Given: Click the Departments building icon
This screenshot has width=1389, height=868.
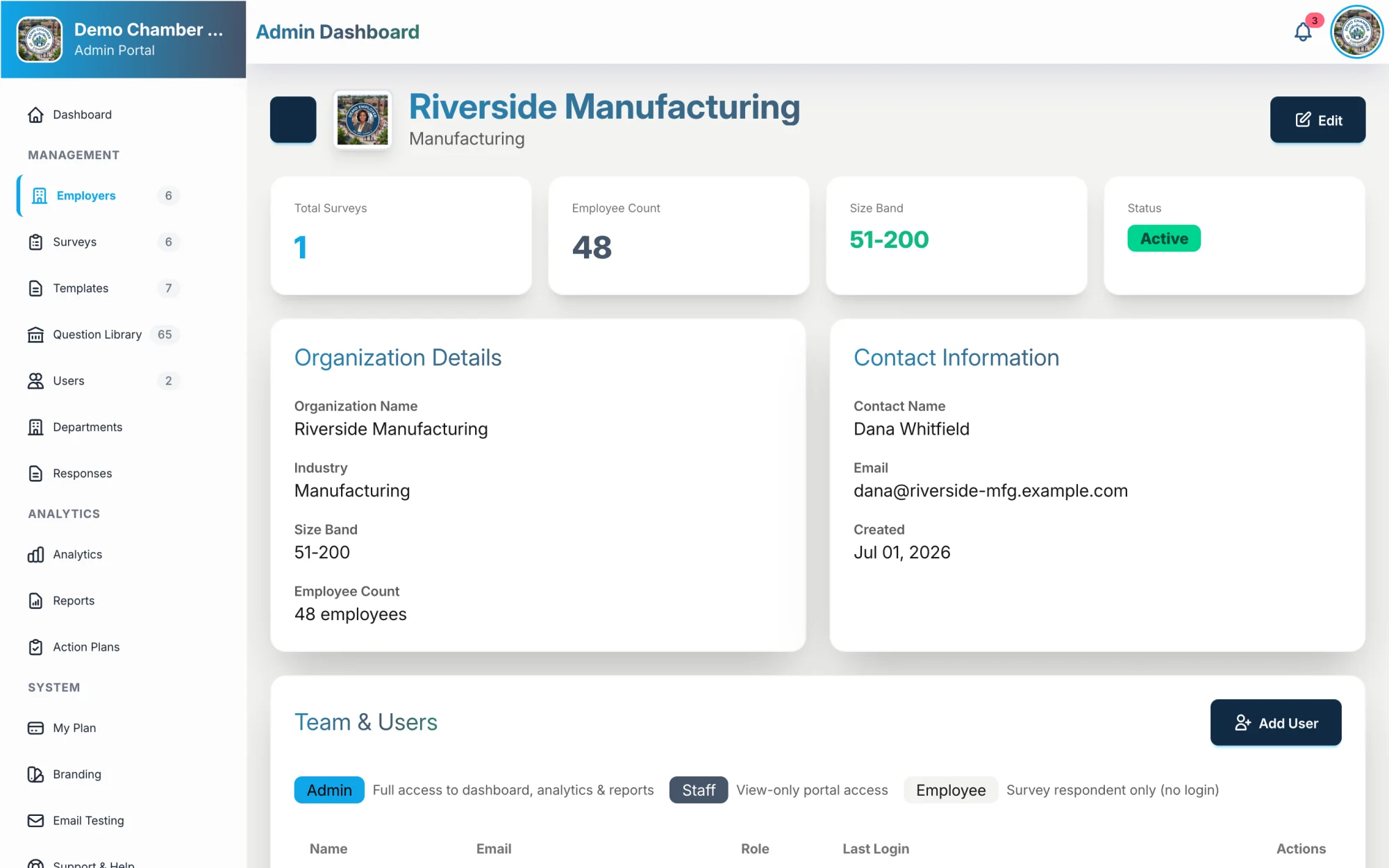Looking at the screenshot, I should (x=35, y=427).
